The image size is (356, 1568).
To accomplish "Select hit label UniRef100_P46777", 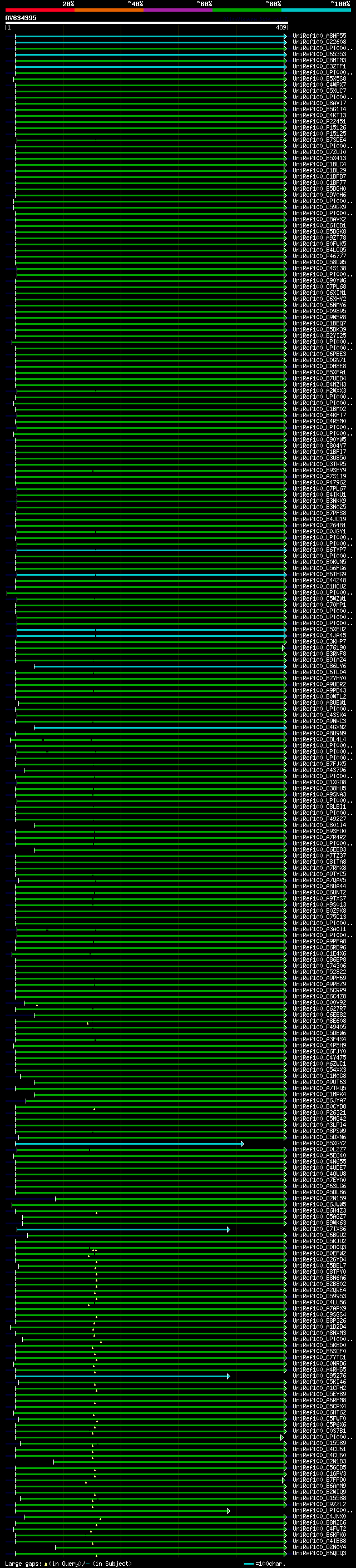I will [x=319, y=256].
